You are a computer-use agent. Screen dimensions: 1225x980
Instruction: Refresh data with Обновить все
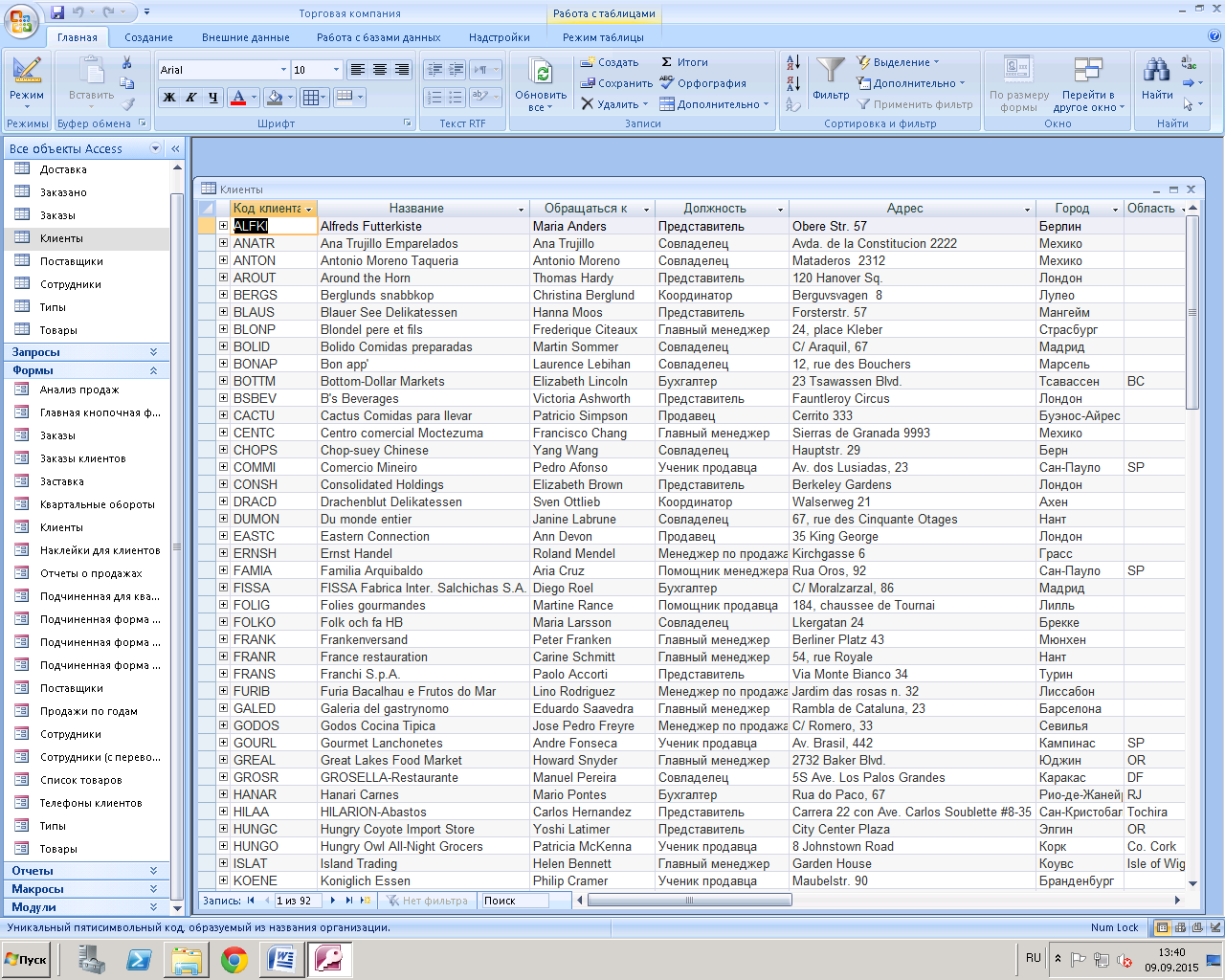pyautogui.click(x=541, y=84)
